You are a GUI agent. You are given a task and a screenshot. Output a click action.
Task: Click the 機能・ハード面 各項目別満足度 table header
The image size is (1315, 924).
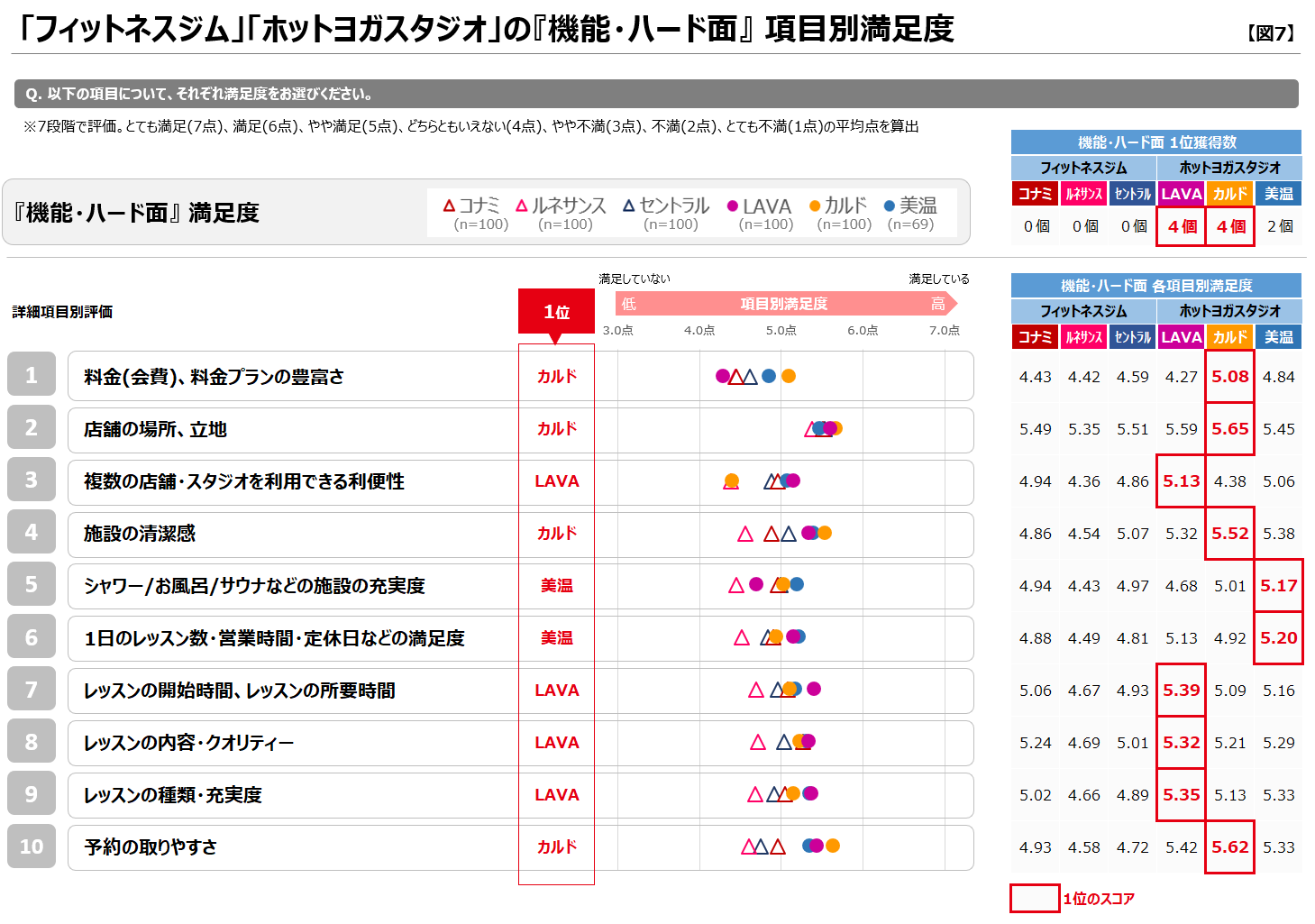pos(1156,286)
